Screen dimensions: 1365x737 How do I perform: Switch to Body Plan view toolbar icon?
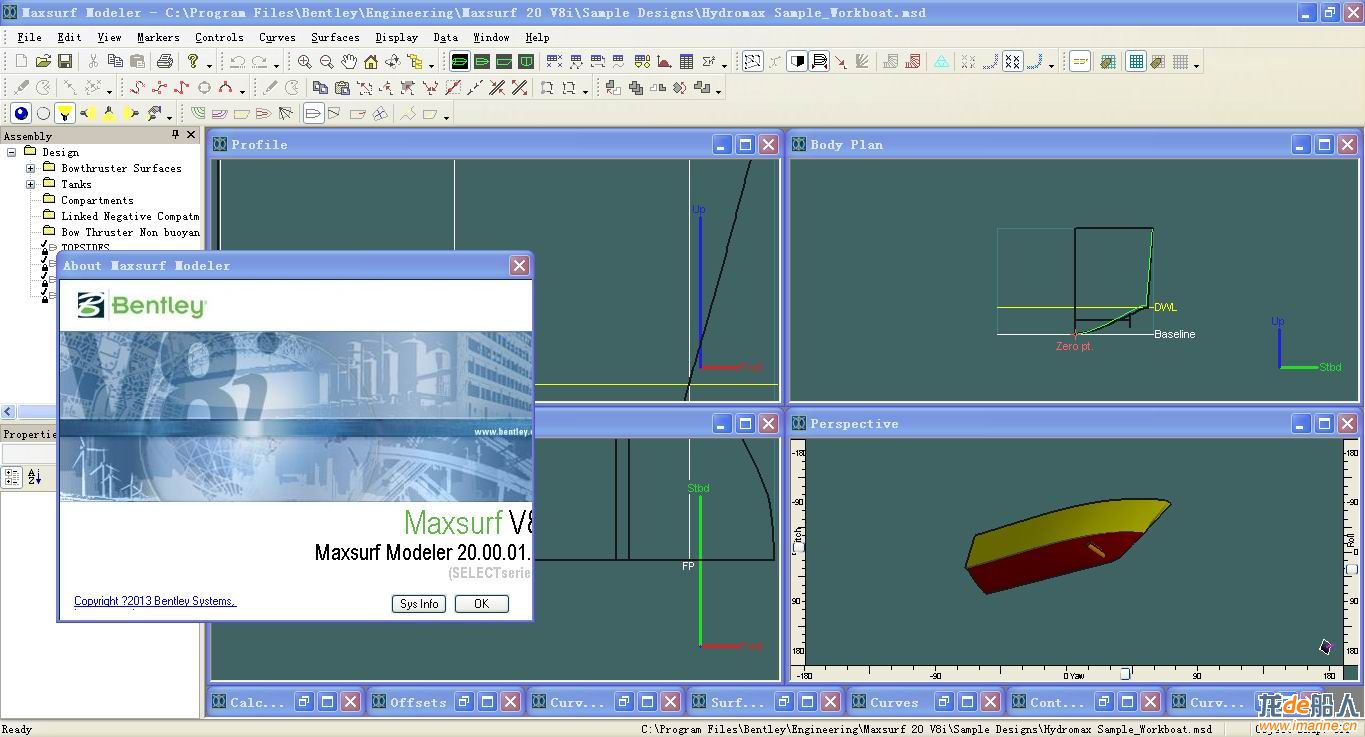point(526,62)
